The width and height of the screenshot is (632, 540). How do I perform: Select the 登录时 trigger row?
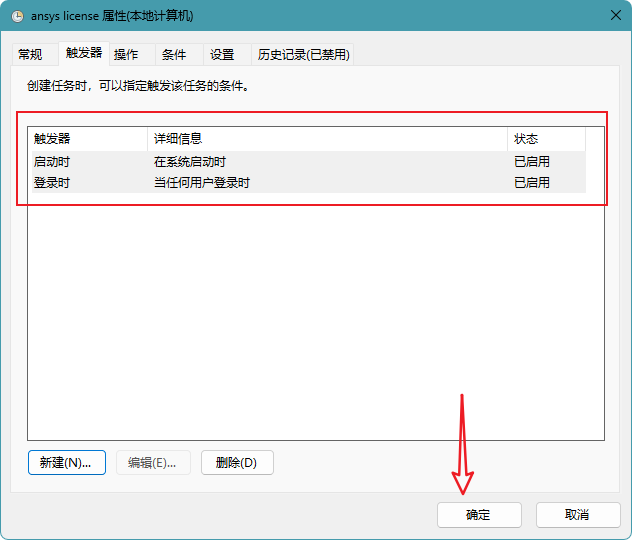309,183
